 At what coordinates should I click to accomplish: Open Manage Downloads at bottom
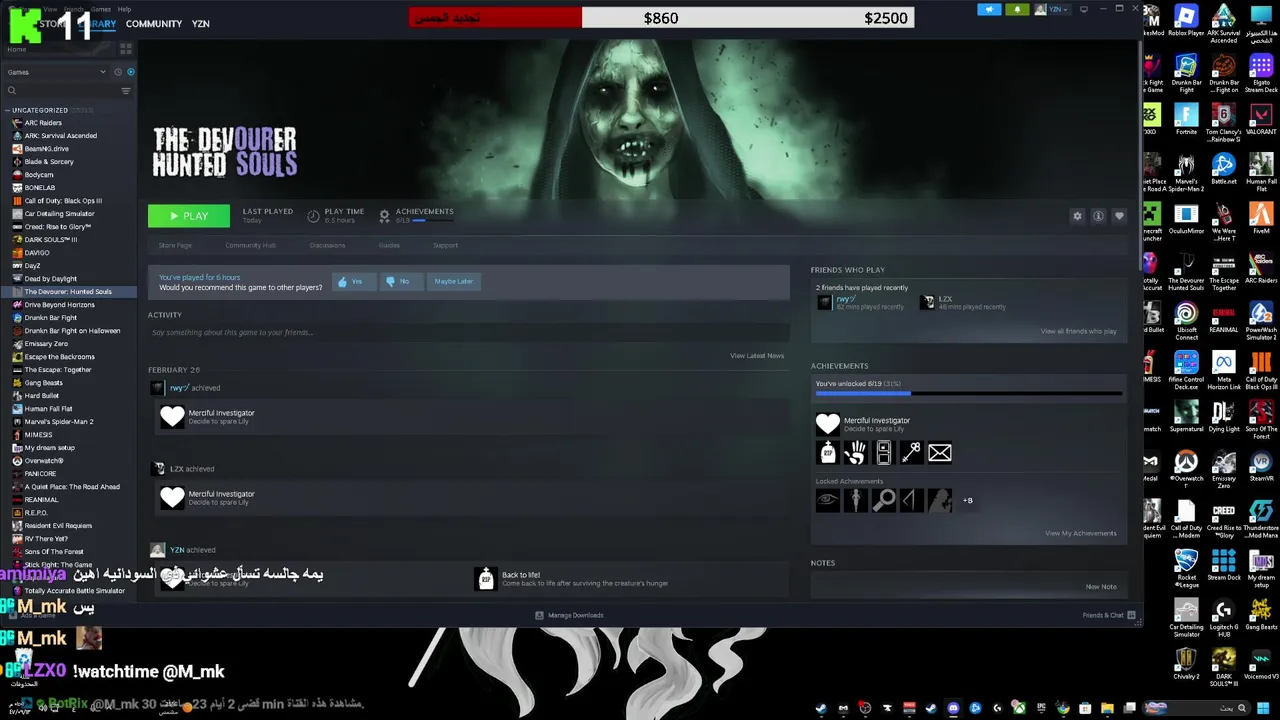(x=569, y=616)
